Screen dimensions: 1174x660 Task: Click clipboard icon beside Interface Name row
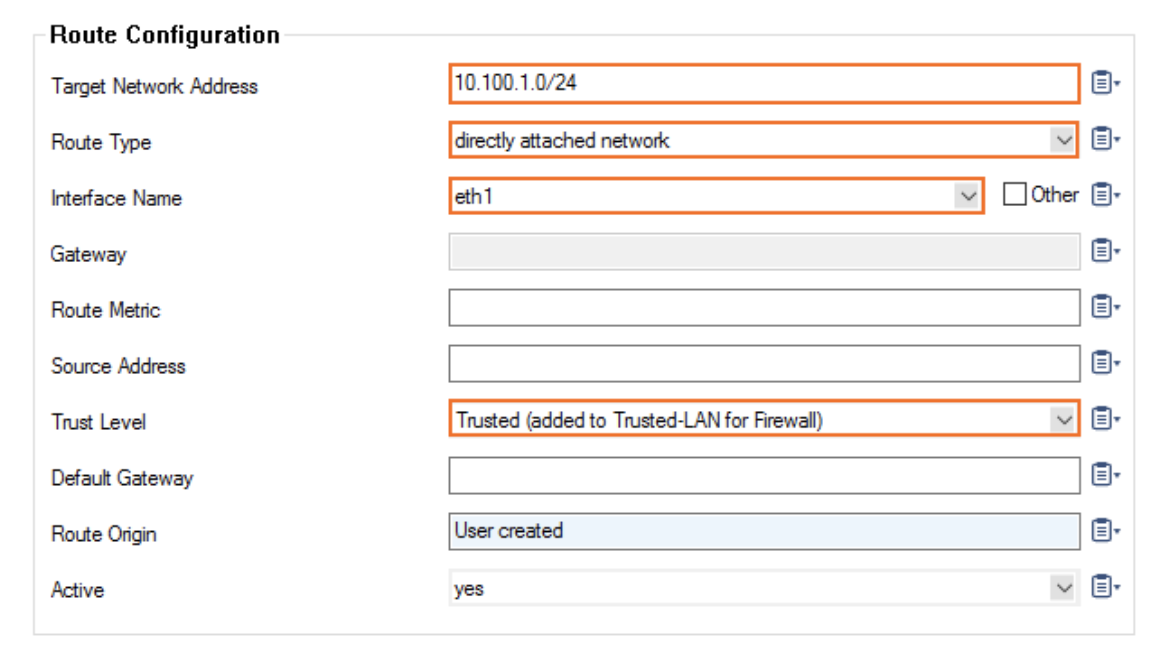pyautogui.click(x=1102, y=195)
